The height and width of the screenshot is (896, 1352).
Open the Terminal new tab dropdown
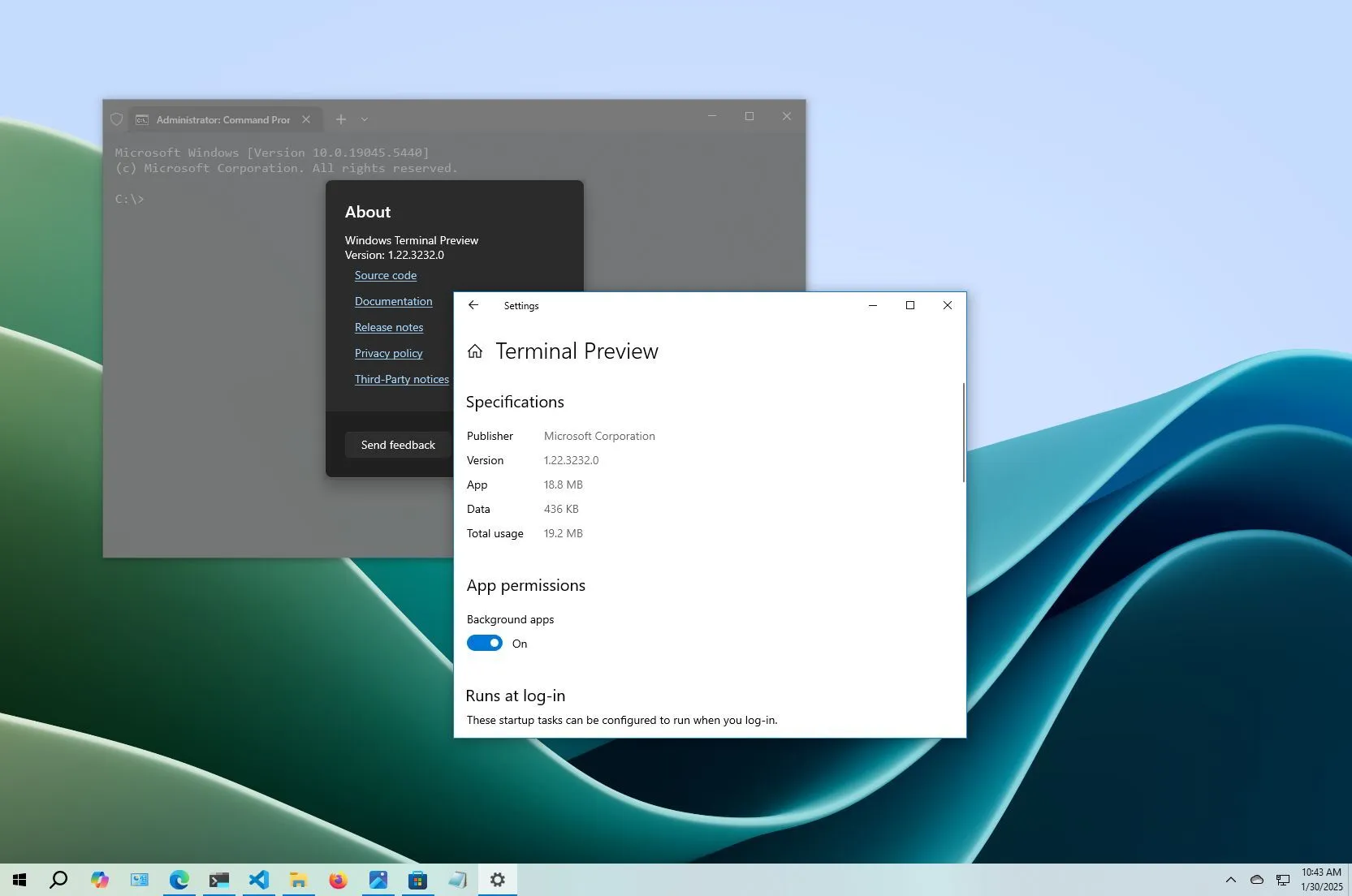(365, 119)
